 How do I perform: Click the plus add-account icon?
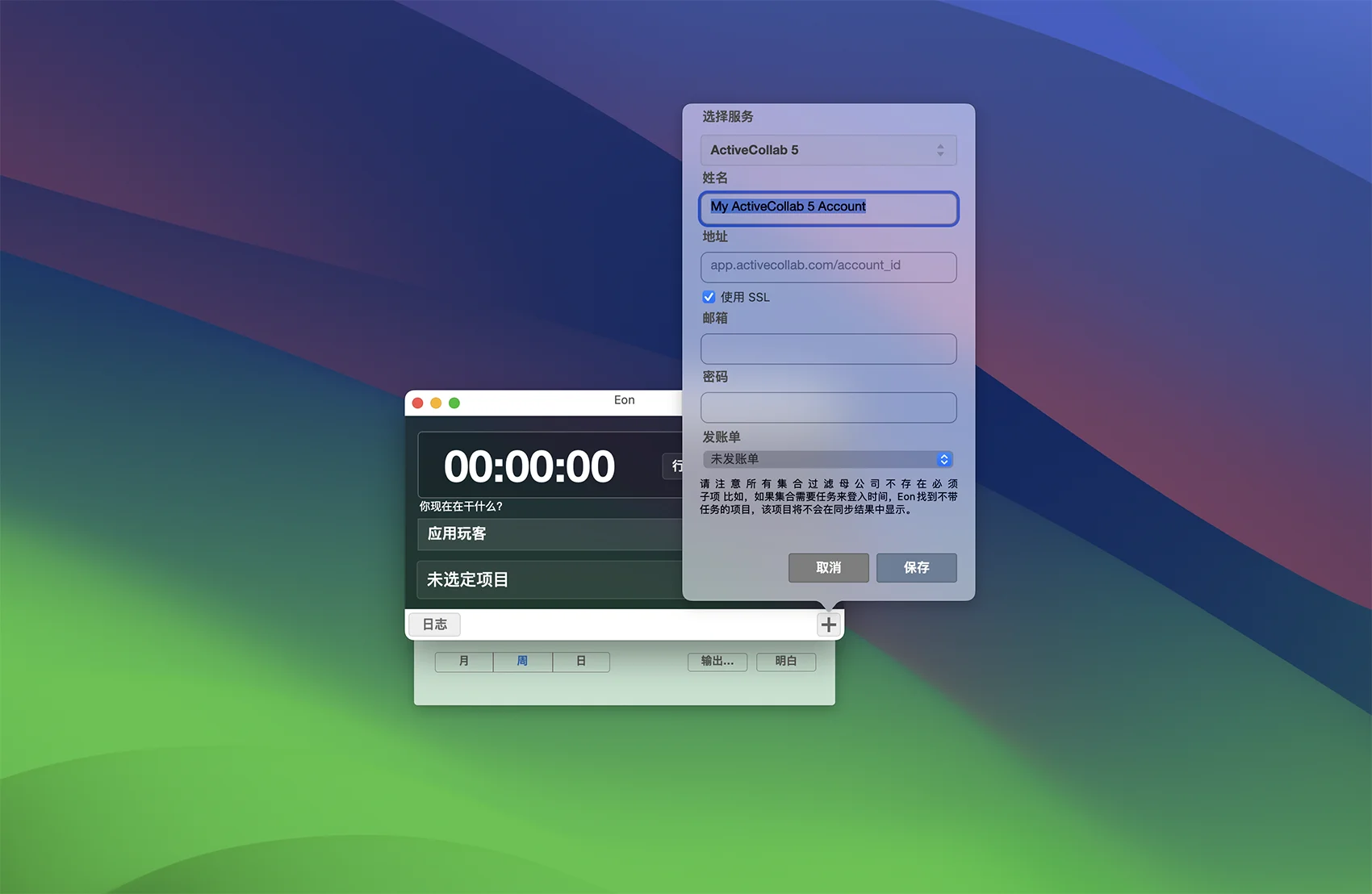tap(828, 625)
